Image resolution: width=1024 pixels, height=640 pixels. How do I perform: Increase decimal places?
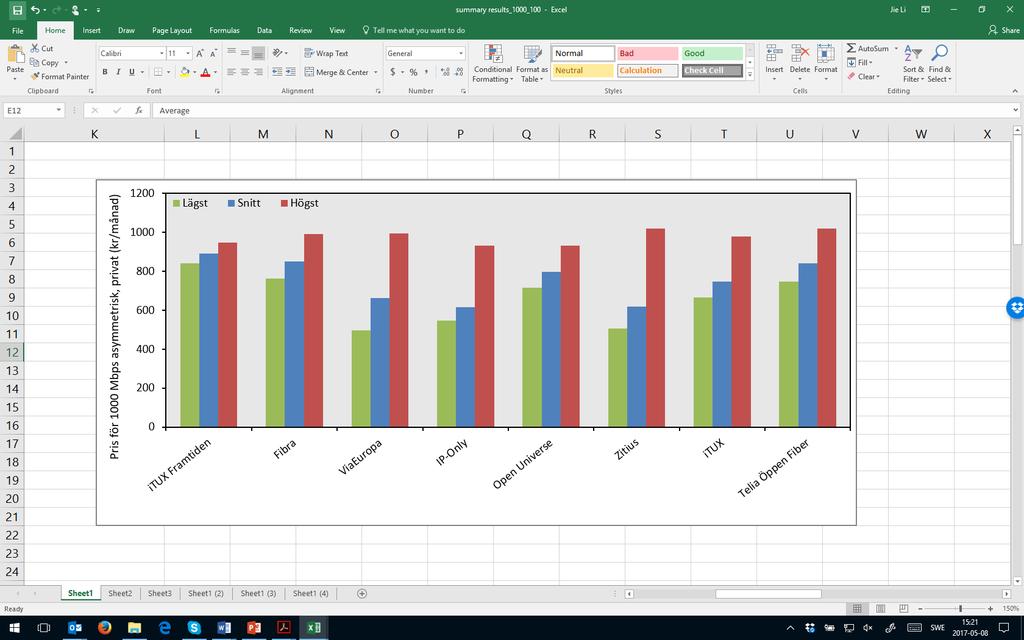click(x=445, y=72)
